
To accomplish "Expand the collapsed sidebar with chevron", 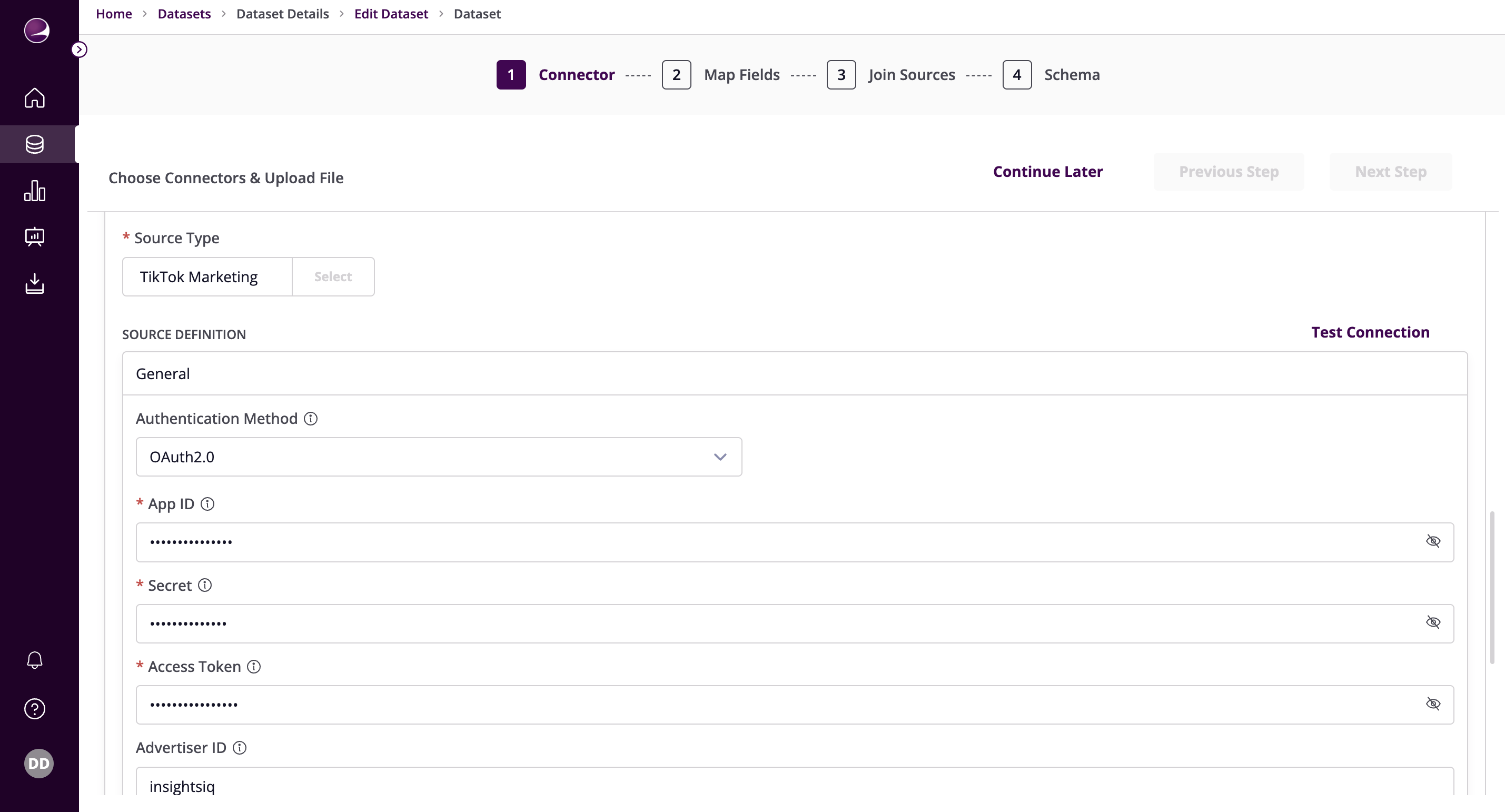I will (x=80, y=49).
